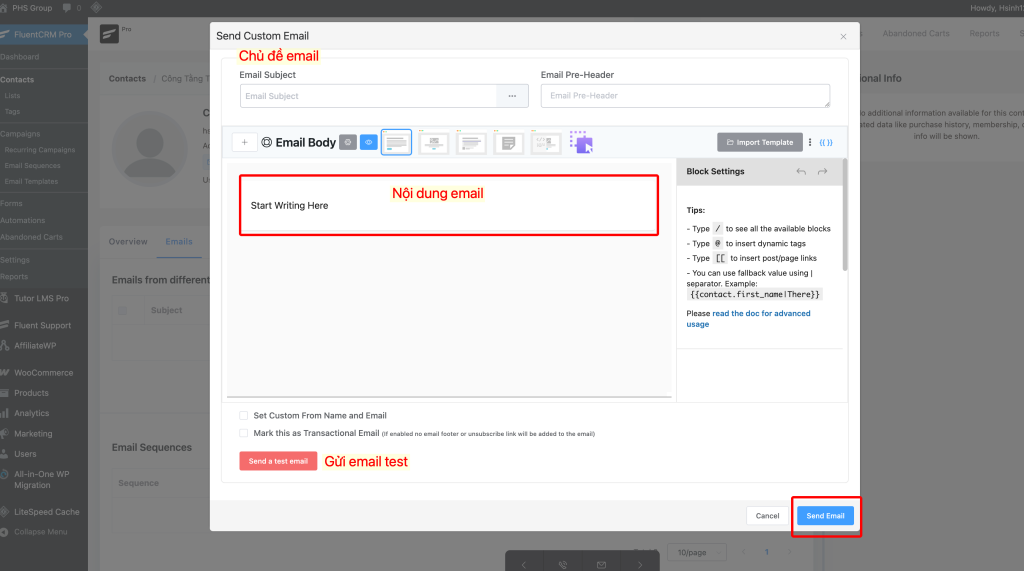Open the three-dot more options menu

point(810,143)
